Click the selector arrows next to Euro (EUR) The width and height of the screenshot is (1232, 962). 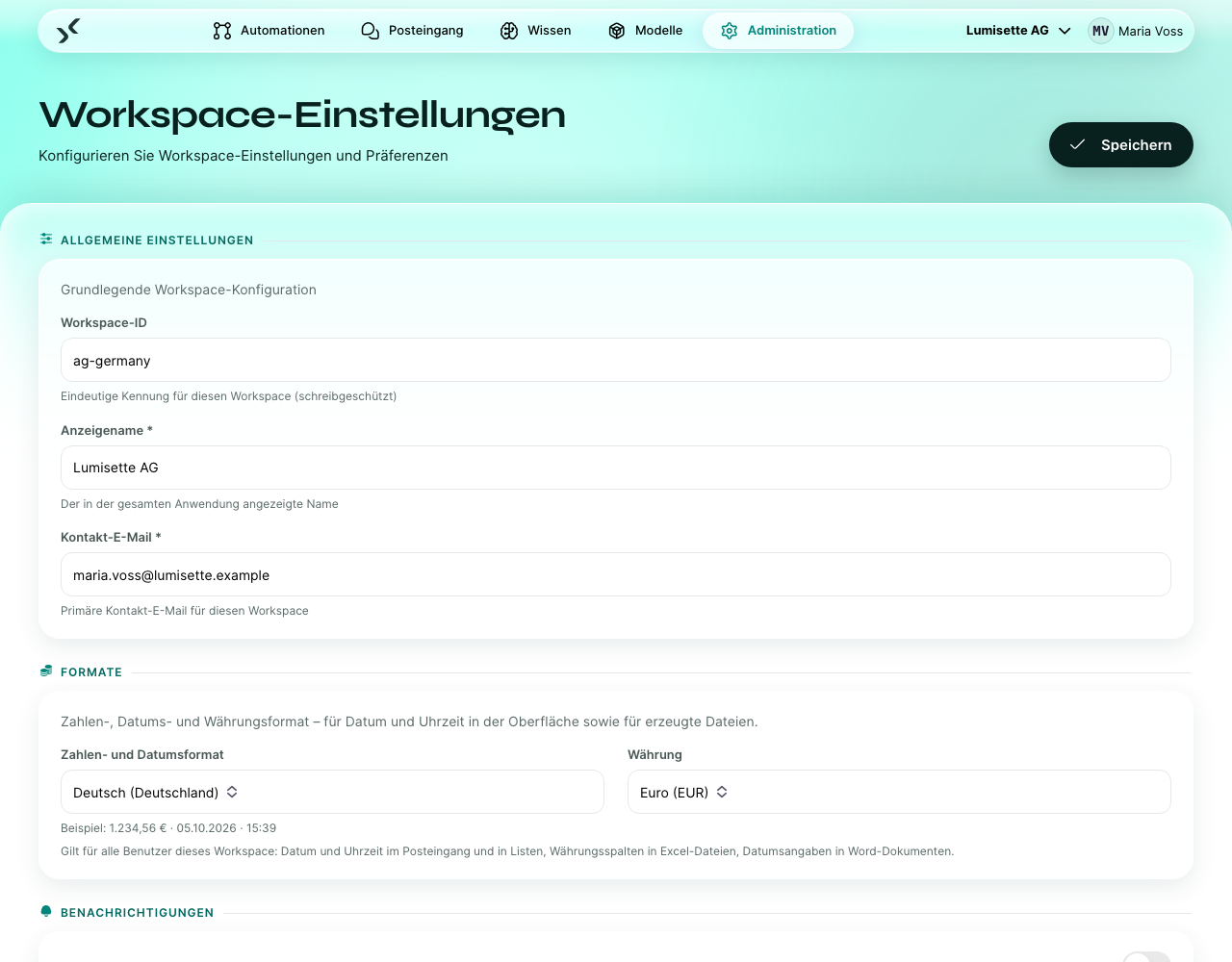[x=722, y=792]
